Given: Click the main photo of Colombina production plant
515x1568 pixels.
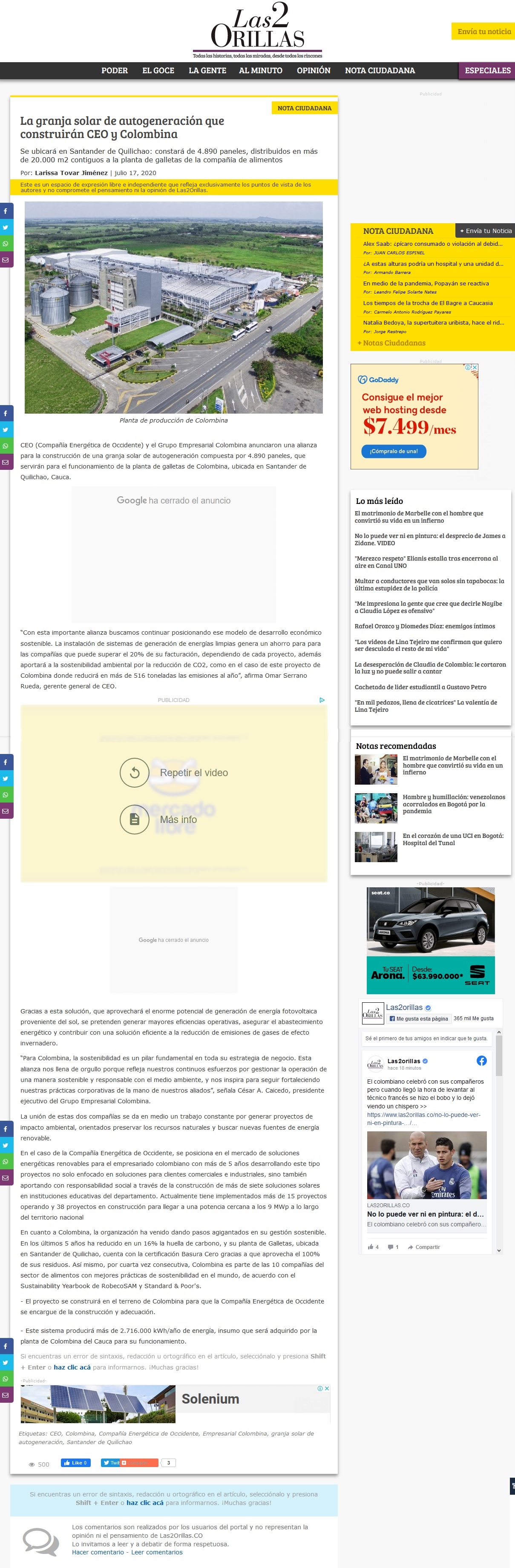Looking at the screenshot, I should click(173, 308).
